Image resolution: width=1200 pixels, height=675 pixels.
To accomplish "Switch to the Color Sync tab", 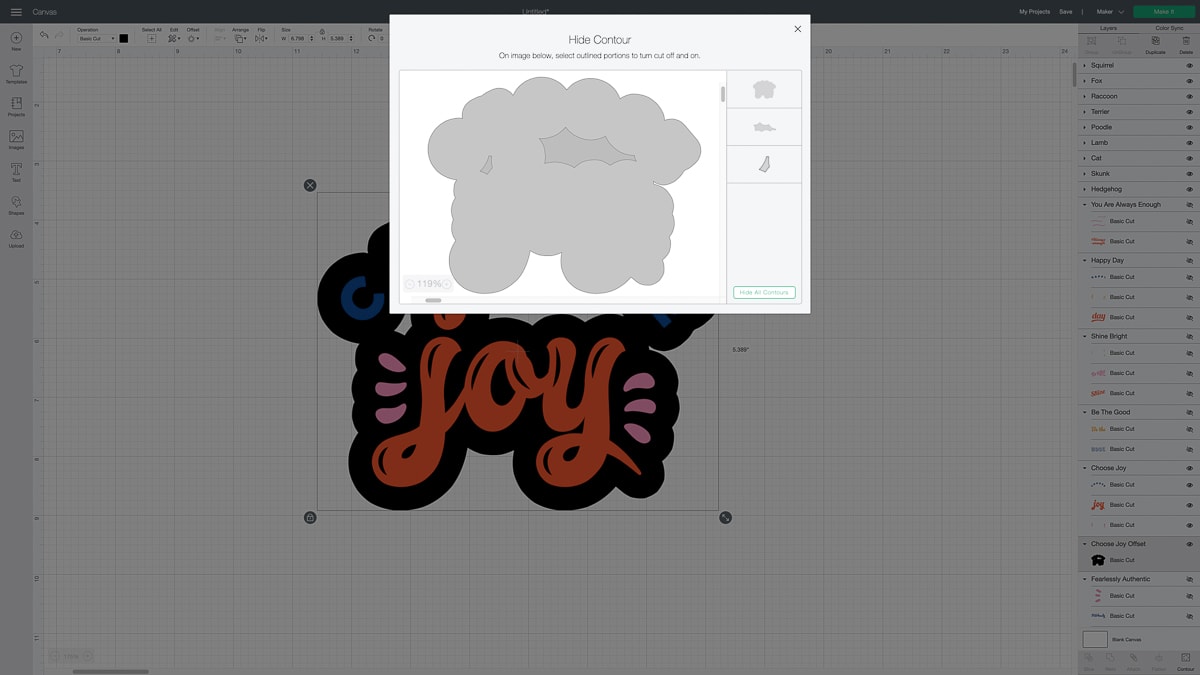I will tap(1168, 28).
